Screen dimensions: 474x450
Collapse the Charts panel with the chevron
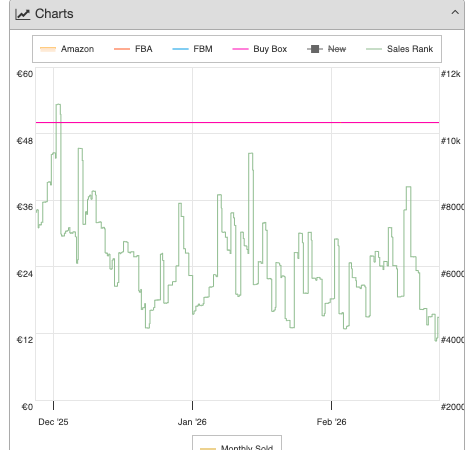pyautogui.click(x=455, y=13)
